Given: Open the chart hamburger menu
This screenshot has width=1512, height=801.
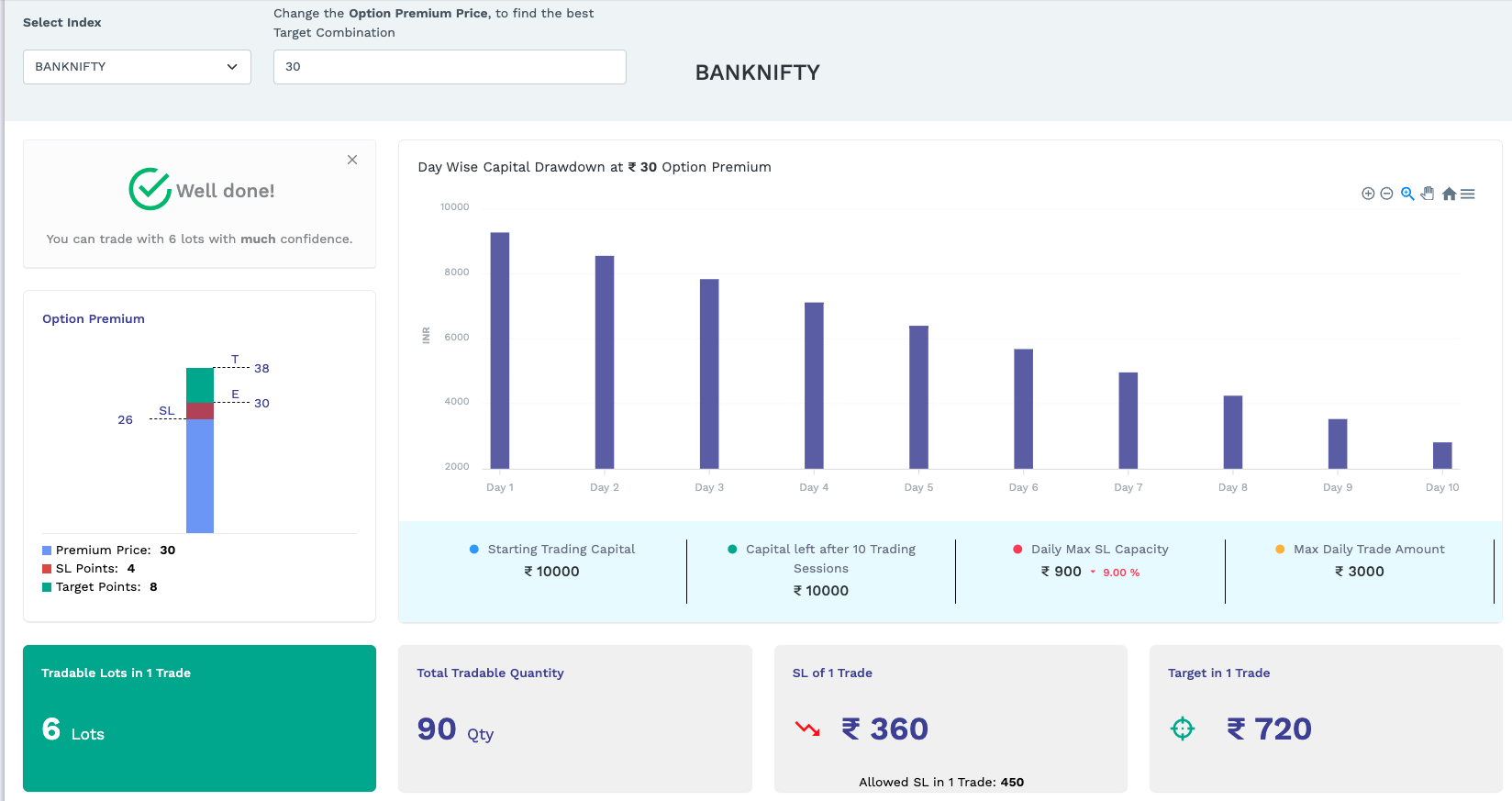Looking at the screenshot, I should pos(1468,194).
